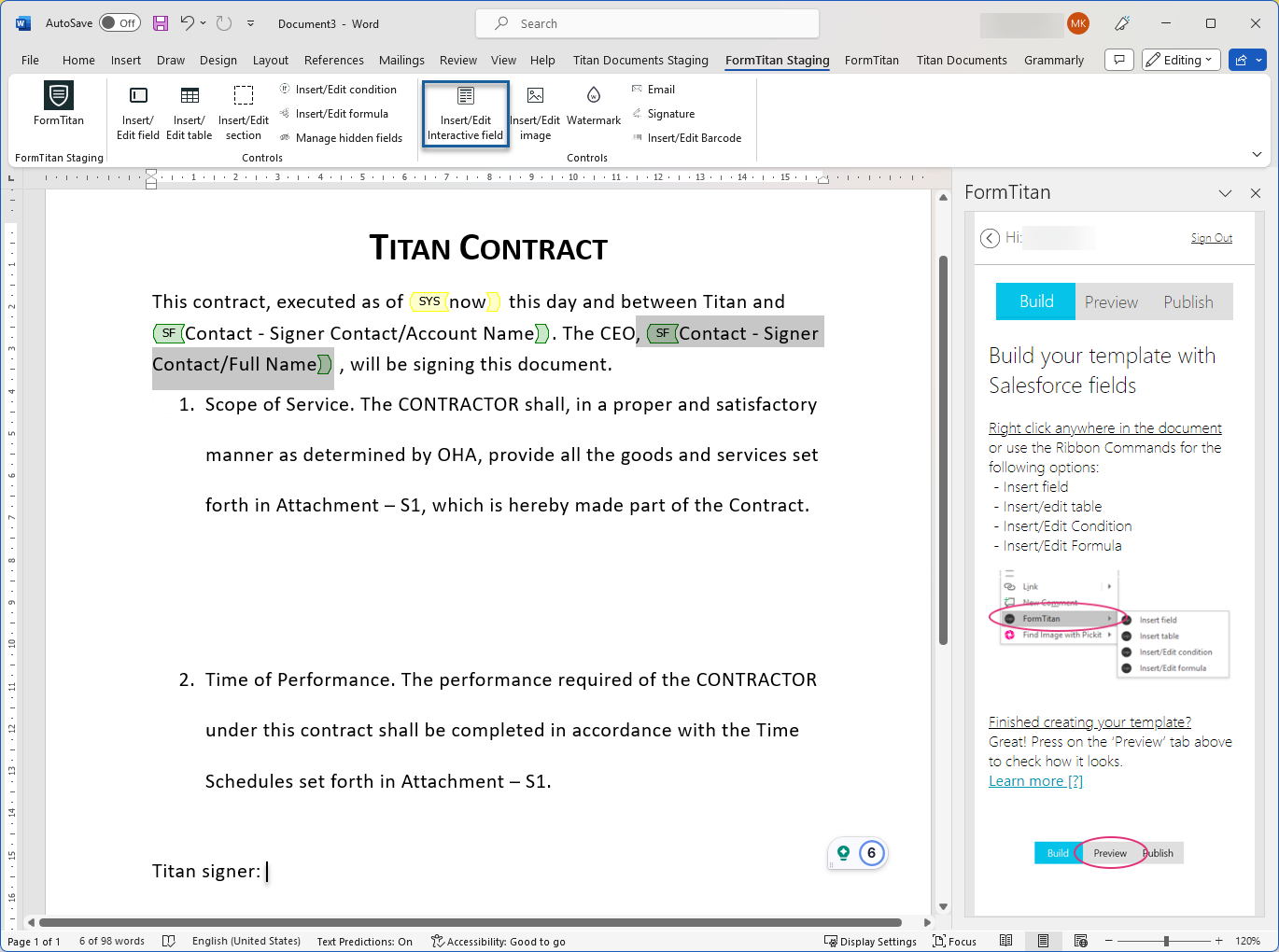Open FormTitan pane options chevron
The height and width of the screenshot is (952, 1279).
[1225, 193]
